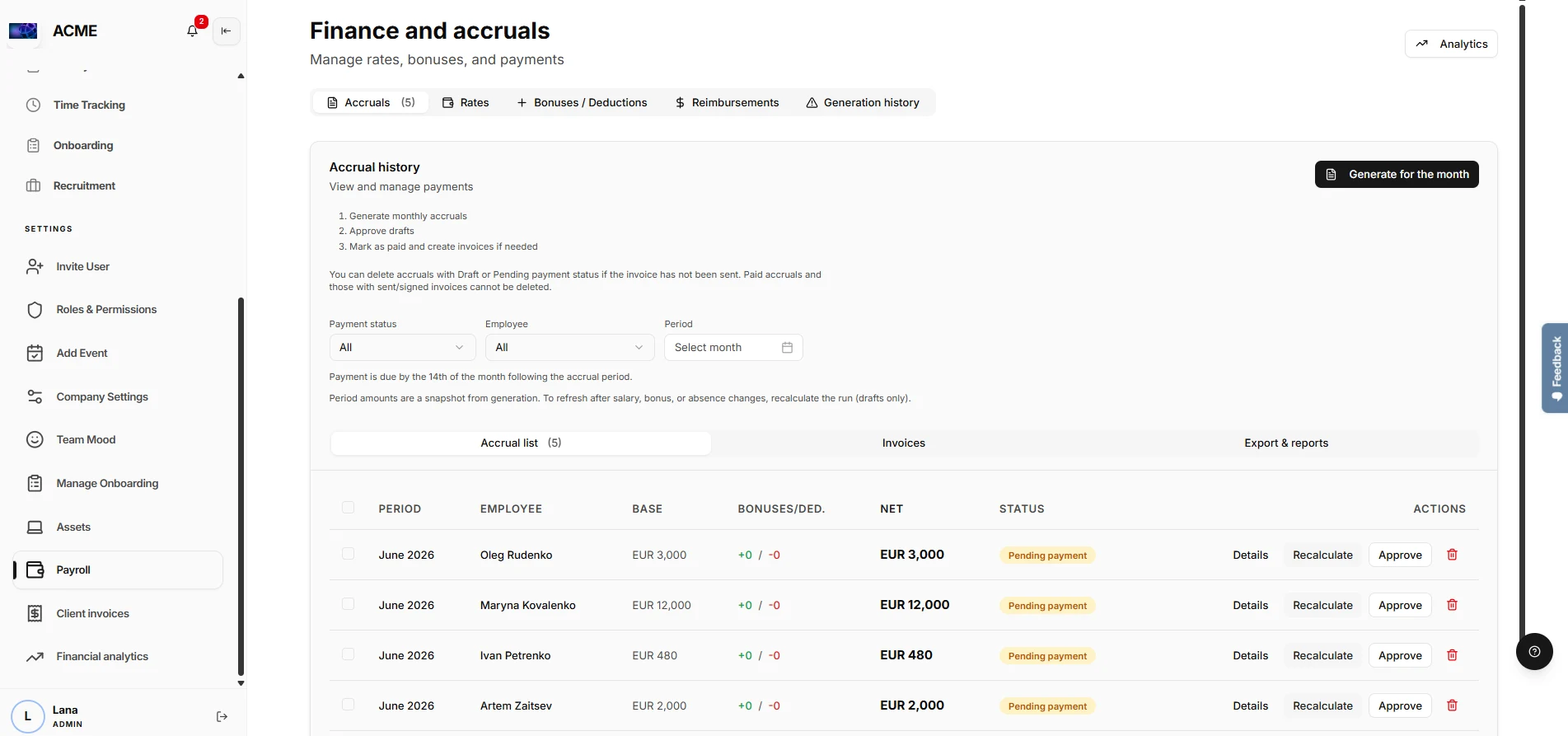
Task: Remove Artem Zaitsev's accrual using trash icon
Action: [1452, 706]
